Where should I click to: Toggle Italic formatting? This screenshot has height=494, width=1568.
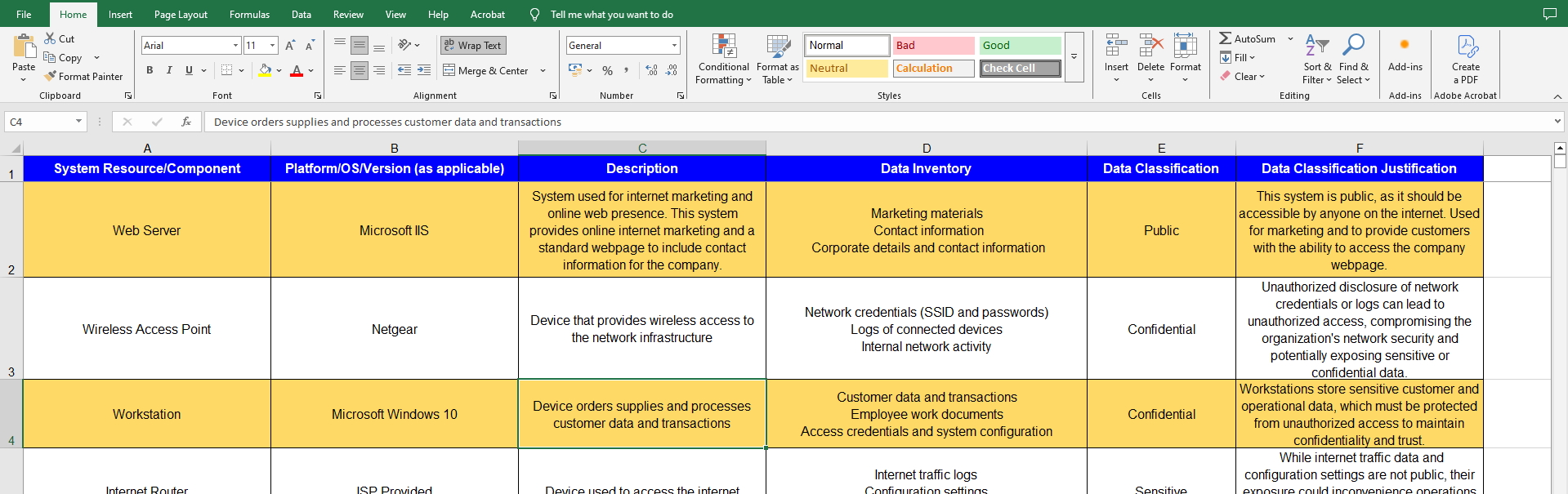click(x=169, y=70)
